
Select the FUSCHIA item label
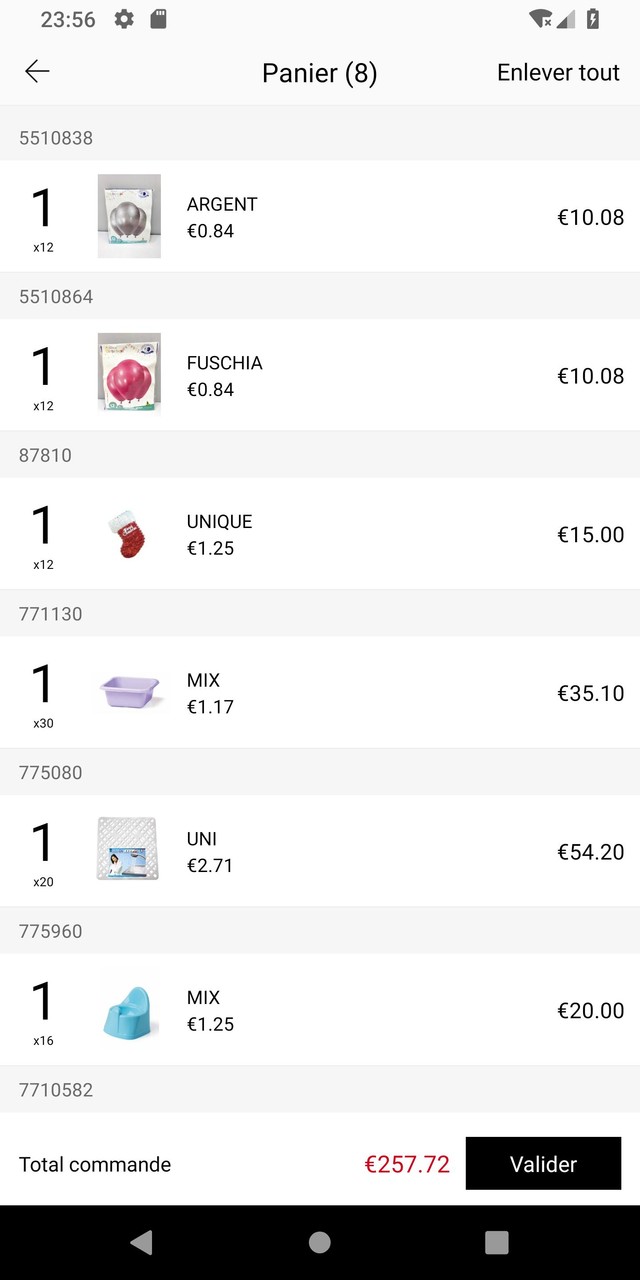coord(224,363)
